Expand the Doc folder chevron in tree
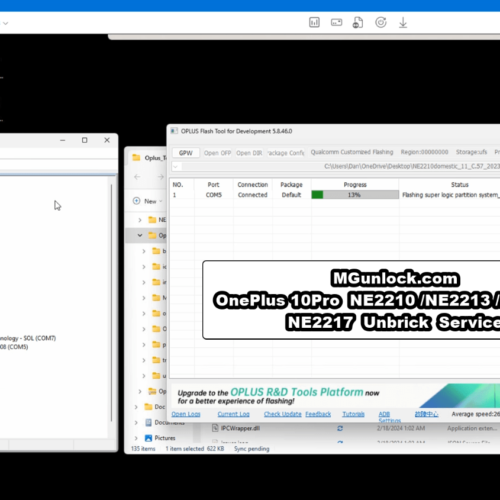This screenshot has width=500, height=500. tap(136, 407)
